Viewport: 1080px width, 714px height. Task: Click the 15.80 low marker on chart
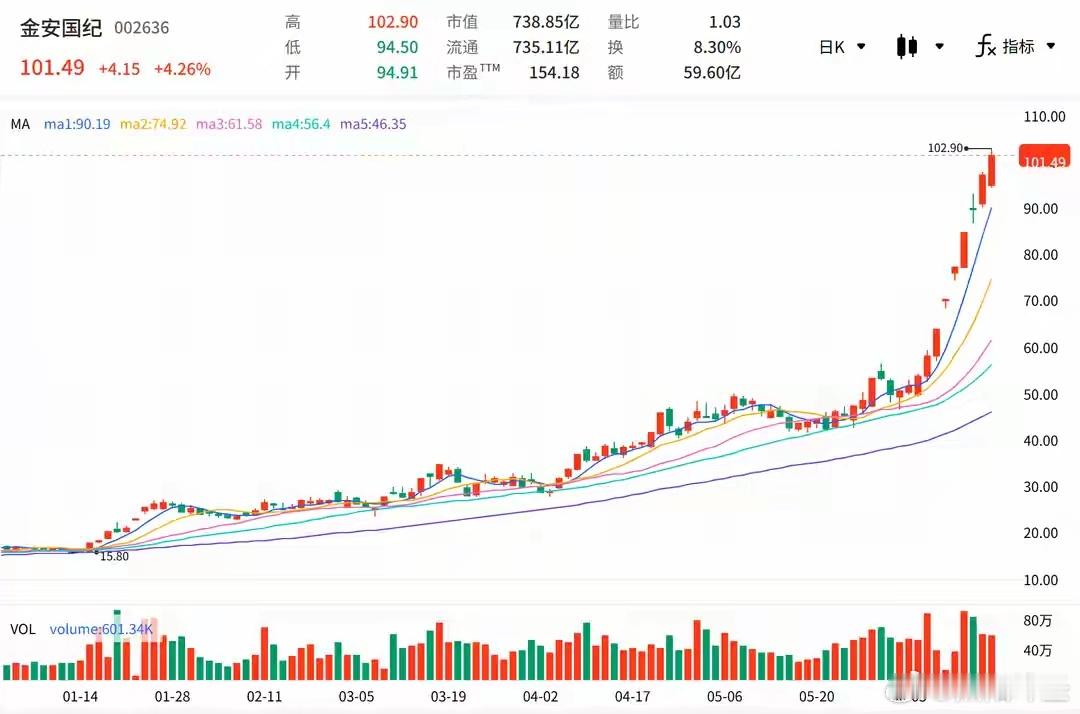114,556
